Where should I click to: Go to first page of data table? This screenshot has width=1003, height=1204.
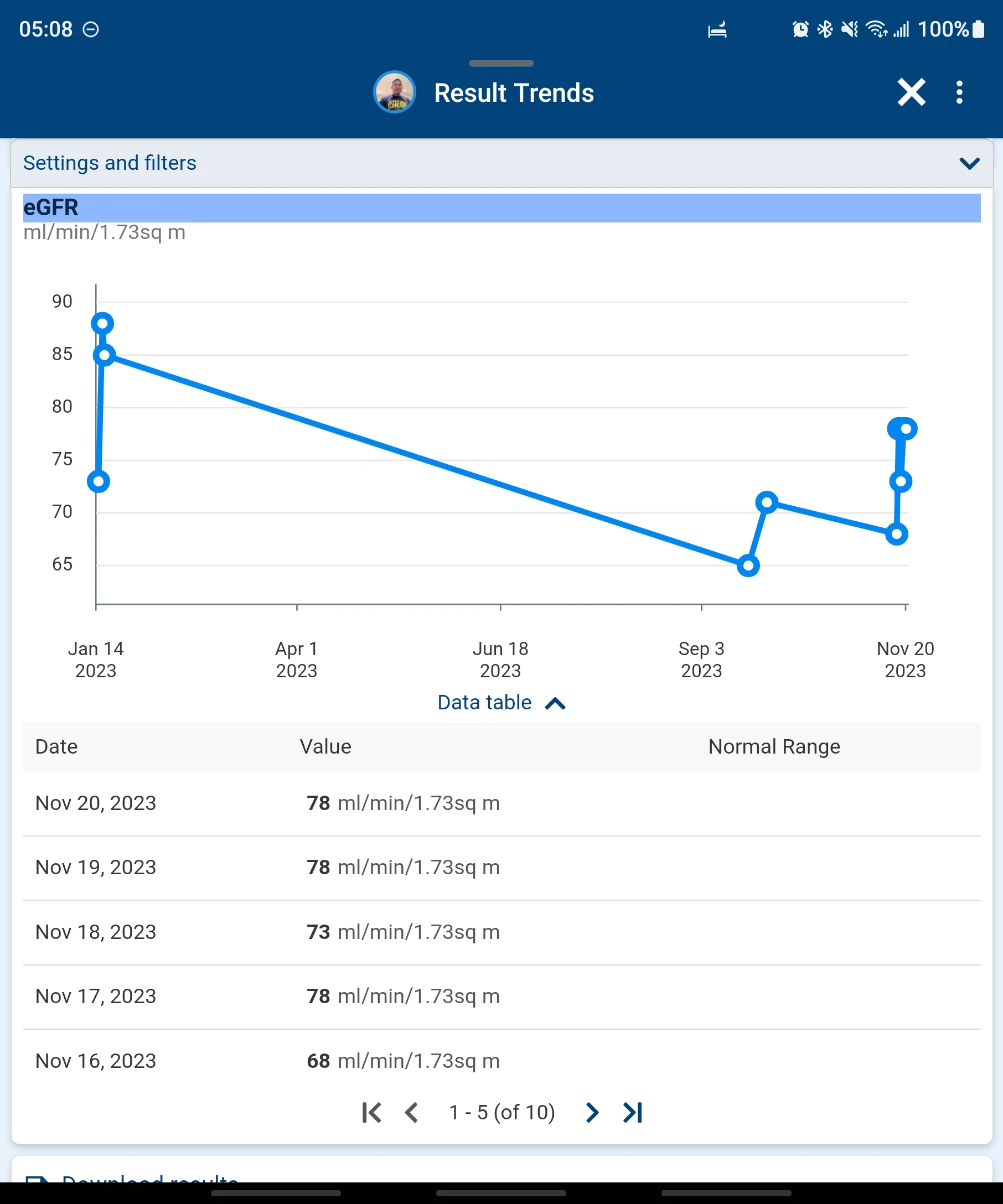pyautogui.click(x=371, y=1112)
